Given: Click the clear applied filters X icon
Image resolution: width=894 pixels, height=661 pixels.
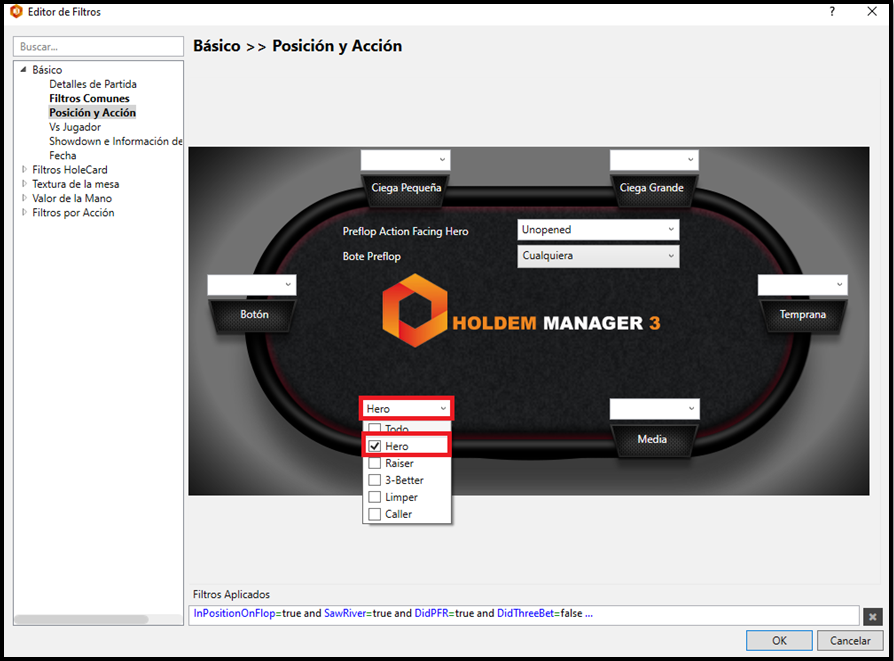Looking at the screenshot, I should click(x=872, y=617).
